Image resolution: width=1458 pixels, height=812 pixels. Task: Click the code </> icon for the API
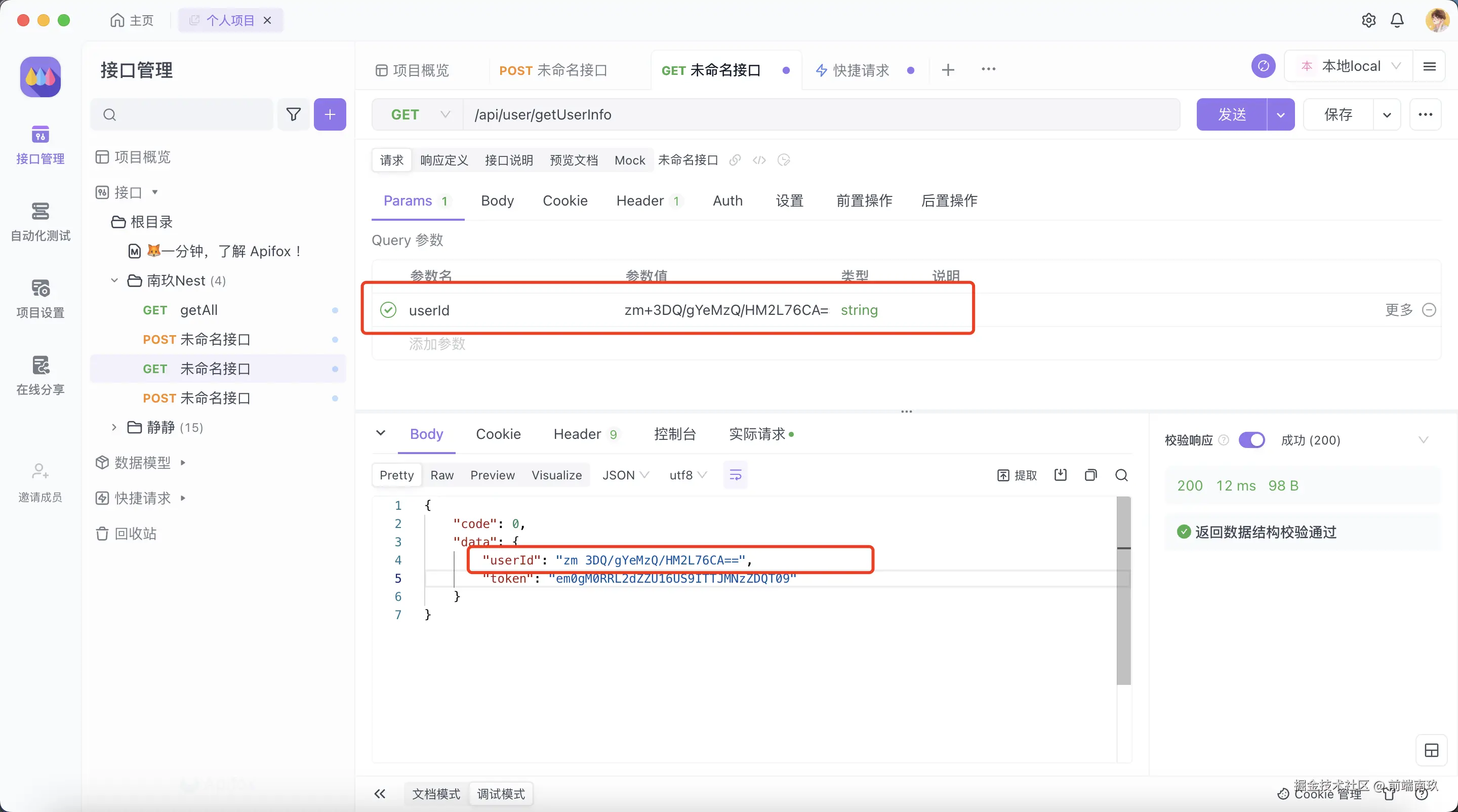pyautogui.click(x=758, y=160)
